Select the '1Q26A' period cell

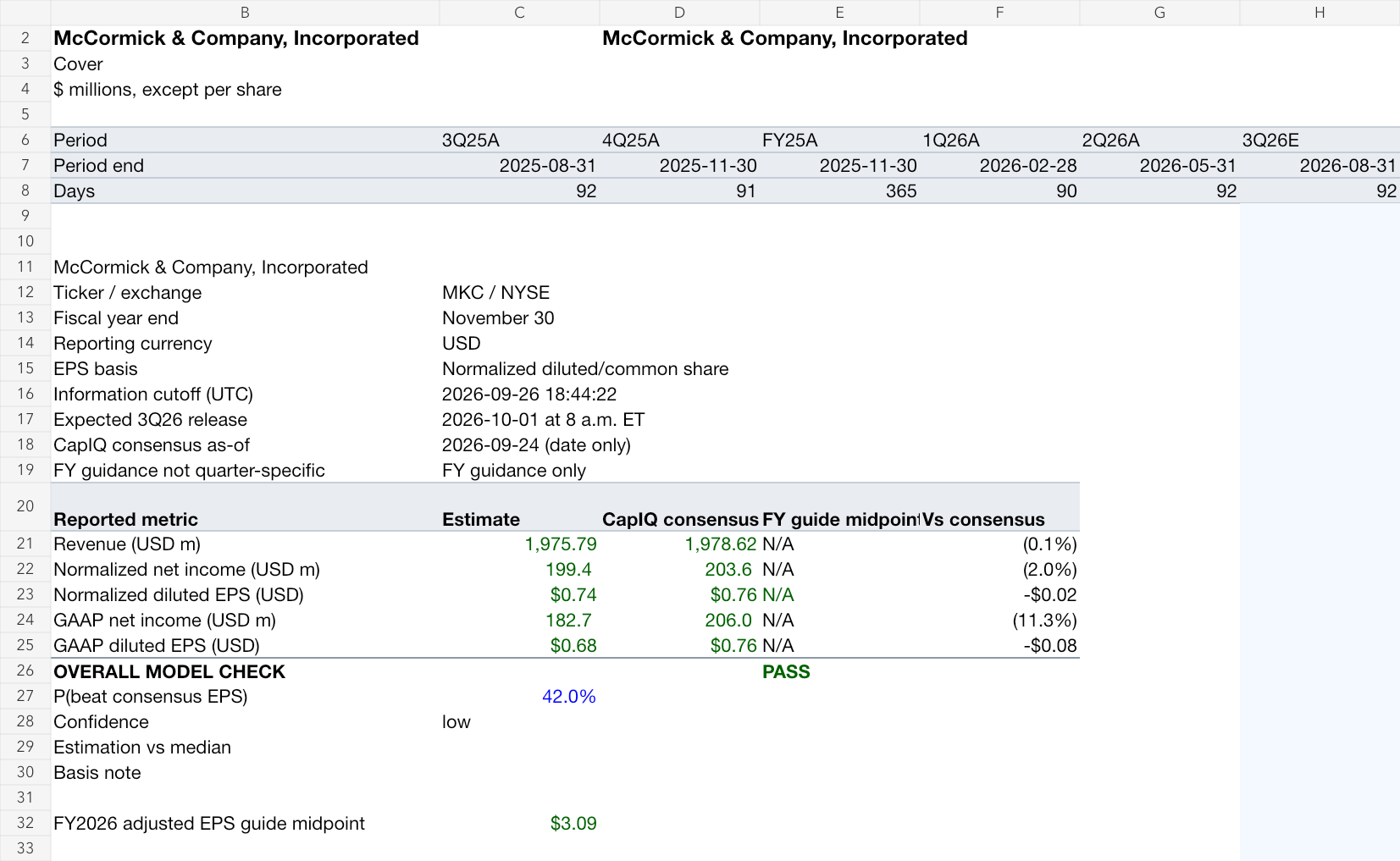[x=999, y=140]
